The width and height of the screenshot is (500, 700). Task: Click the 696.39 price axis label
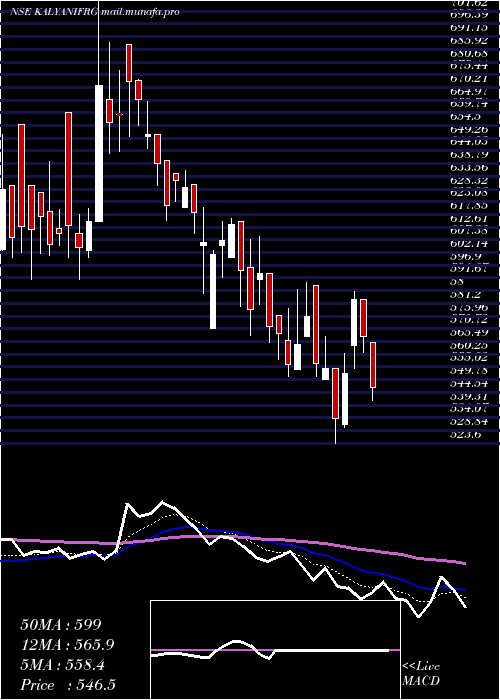[471, 15]
